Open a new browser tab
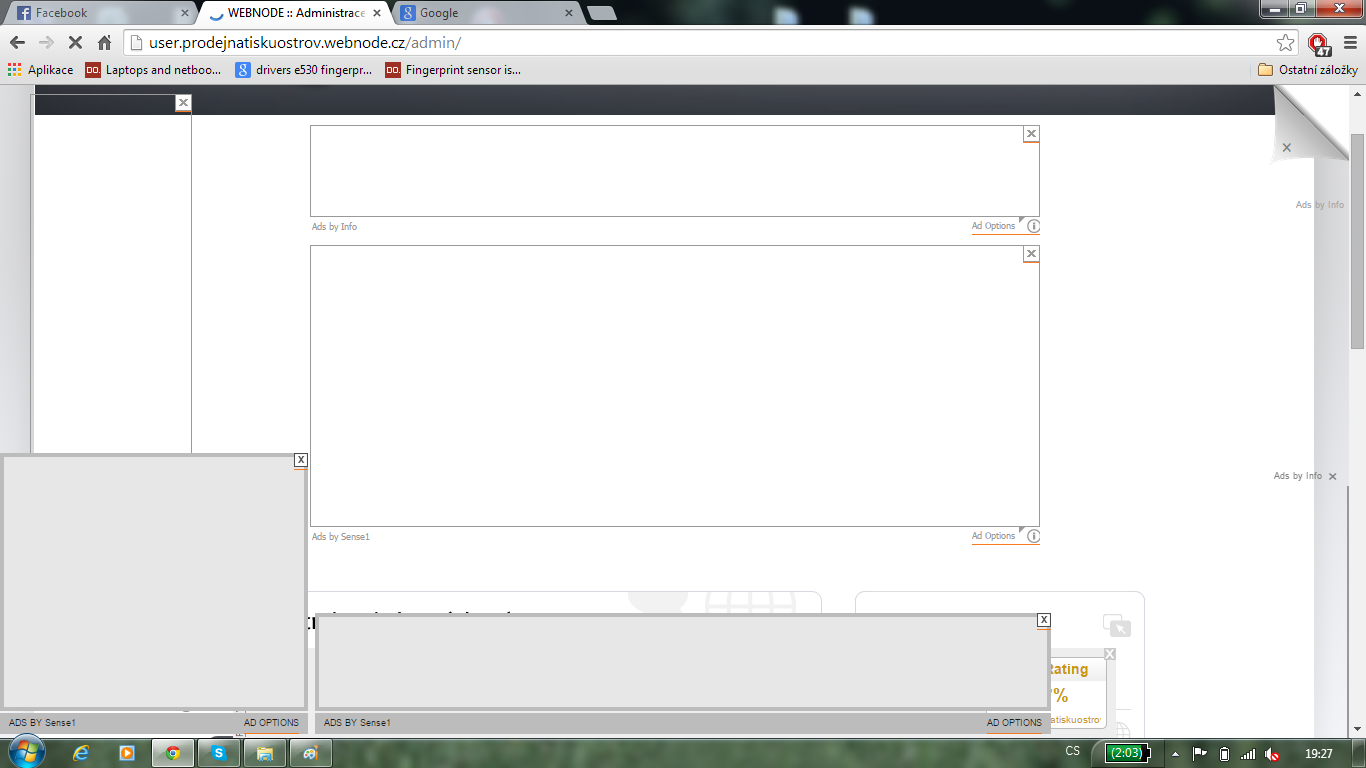Image resolution: width=1366 pixels, height=768 pixels. [x=601, y=13]
